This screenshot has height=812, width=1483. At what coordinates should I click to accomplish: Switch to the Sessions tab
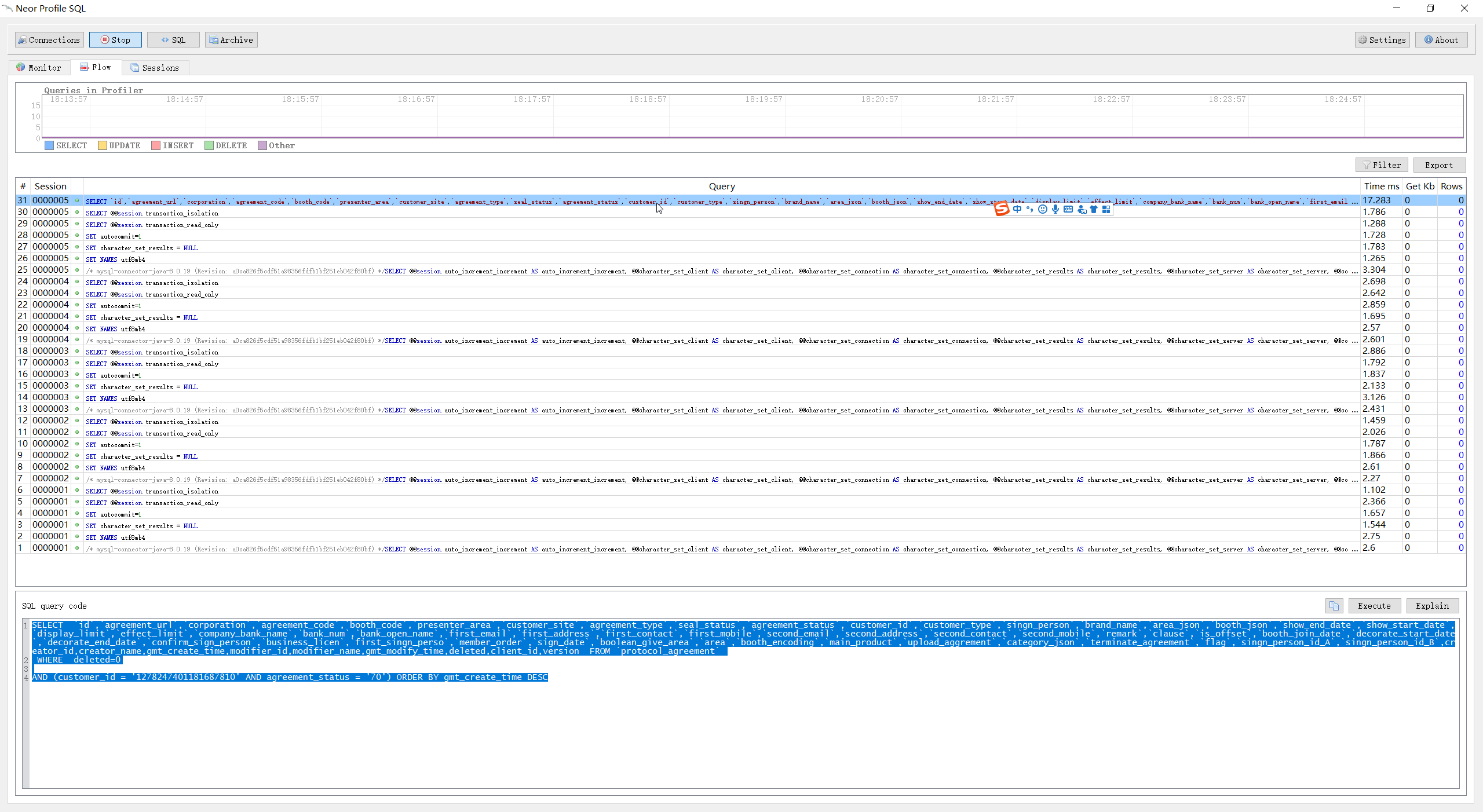tap(155, 68)
